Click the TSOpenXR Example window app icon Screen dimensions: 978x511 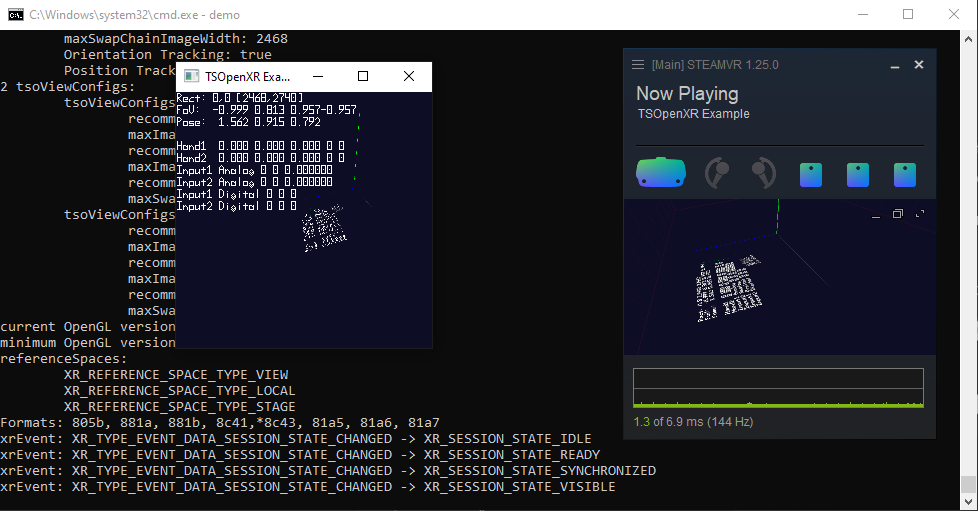coord(192,76)
